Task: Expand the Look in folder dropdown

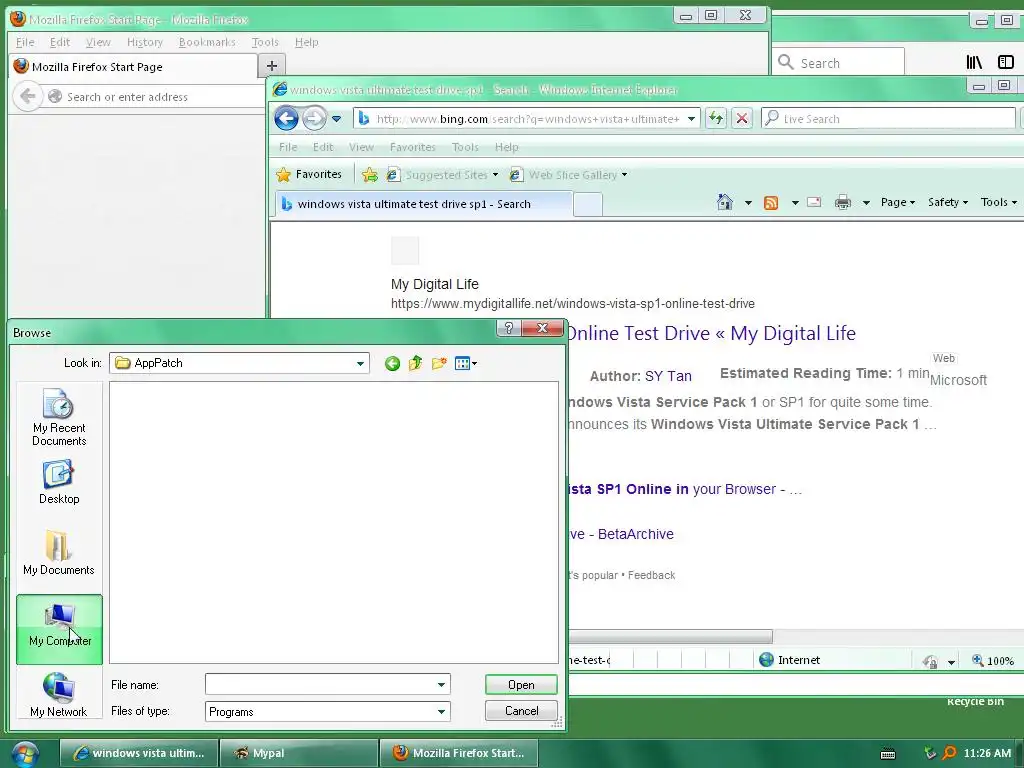Action: point(360,364)
